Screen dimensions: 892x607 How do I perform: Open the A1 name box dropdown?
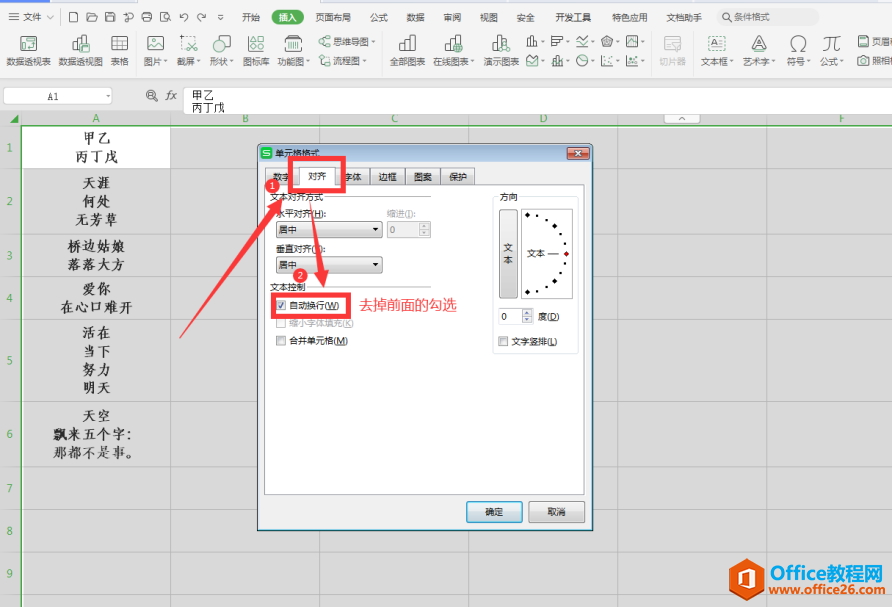point(108,96)
